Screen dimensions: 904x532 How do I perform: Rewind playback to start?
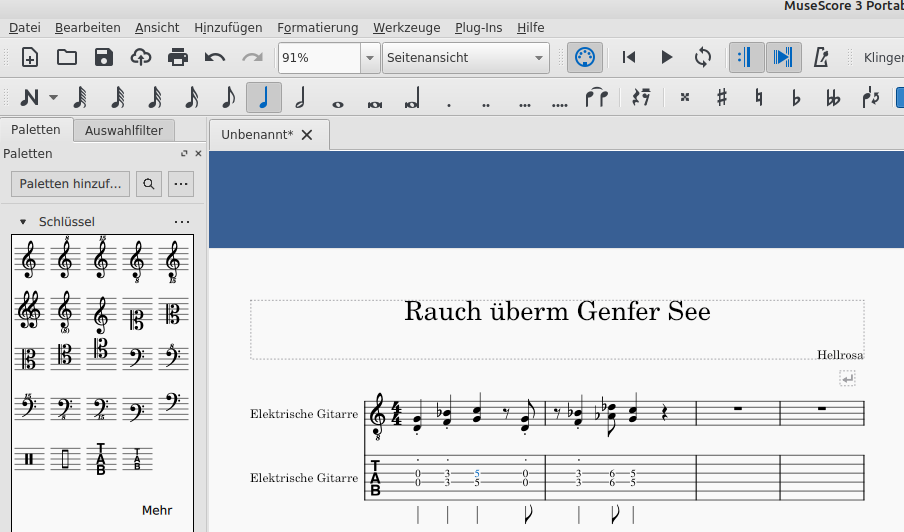click(629, 58)
